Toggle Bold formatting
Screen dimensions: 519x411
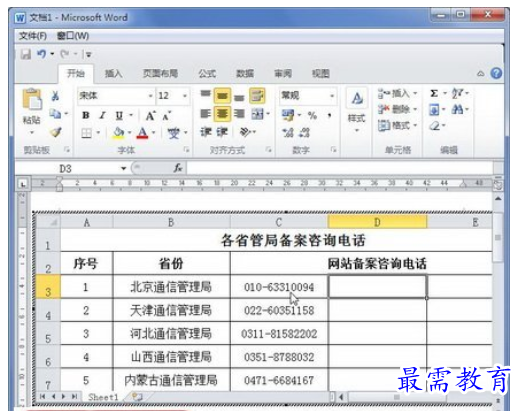(86, 115)
